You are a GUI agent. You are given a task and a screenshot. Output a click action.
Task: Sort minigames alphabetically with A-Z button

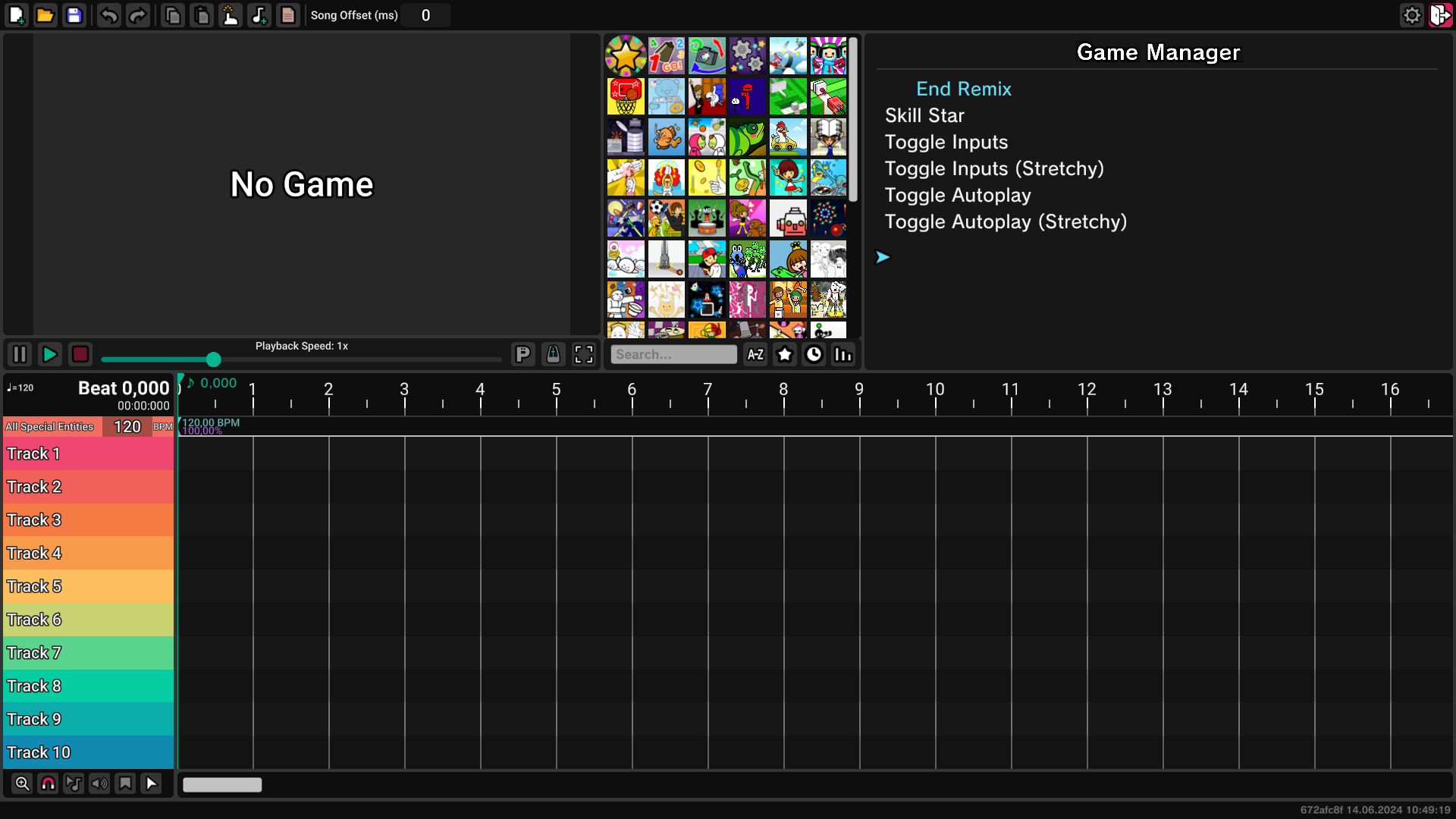(x=755, y=354)
